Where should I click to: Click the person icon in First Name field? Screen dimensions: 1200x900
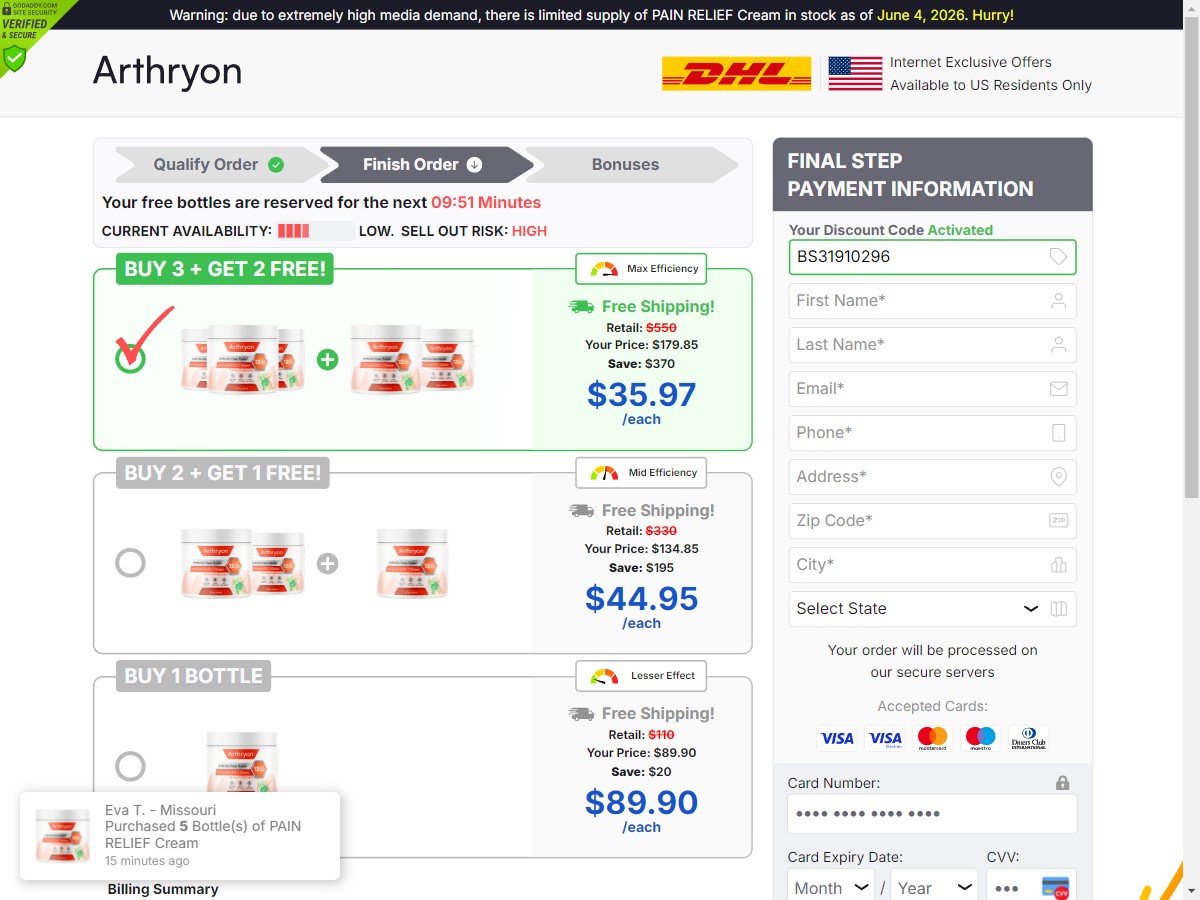click(x=1058, y=301)
